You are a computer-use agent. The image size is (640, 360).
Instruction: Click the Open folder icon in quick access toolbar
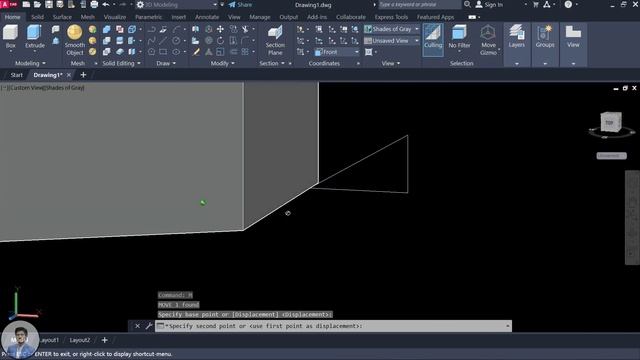(x=37, y=4)
